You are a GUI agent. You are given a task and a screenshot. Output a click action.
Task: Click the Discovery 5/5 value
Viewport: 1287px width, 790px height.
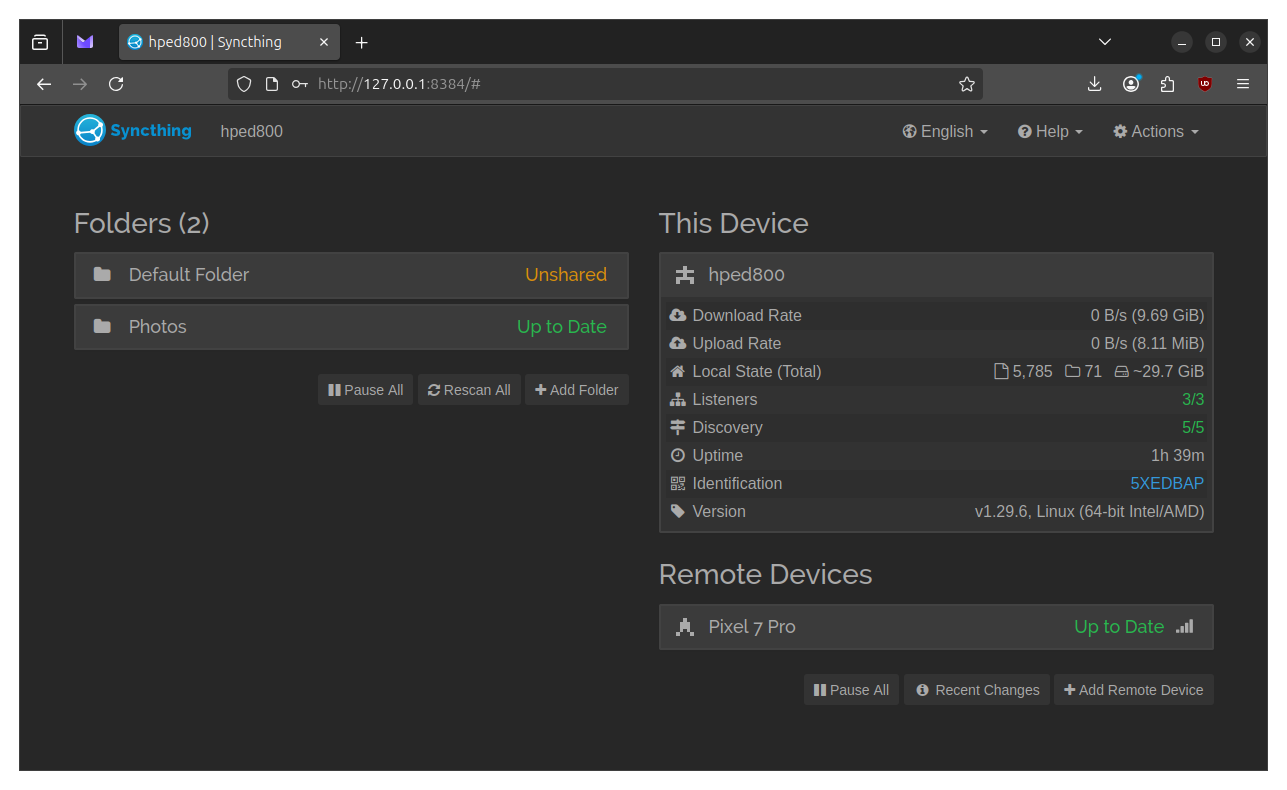[x=1193, y=427]
